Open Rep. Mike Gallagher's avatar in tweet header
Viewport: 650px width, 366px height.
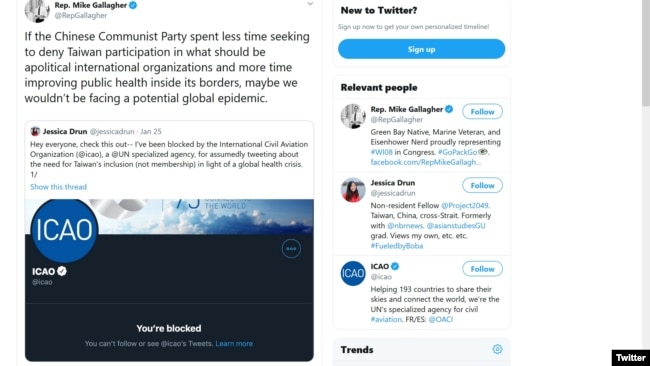tap(37, 10)
